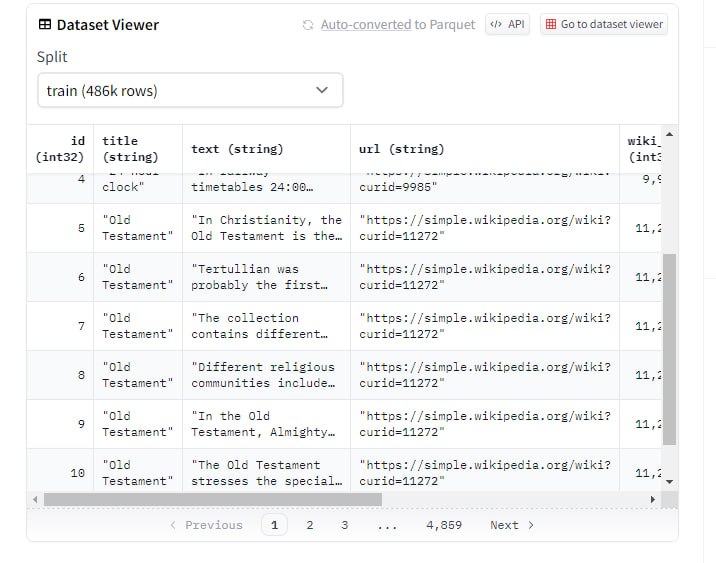Click the Auto-converted refresh icon
The image size is (716, 563).
(308, 25)
